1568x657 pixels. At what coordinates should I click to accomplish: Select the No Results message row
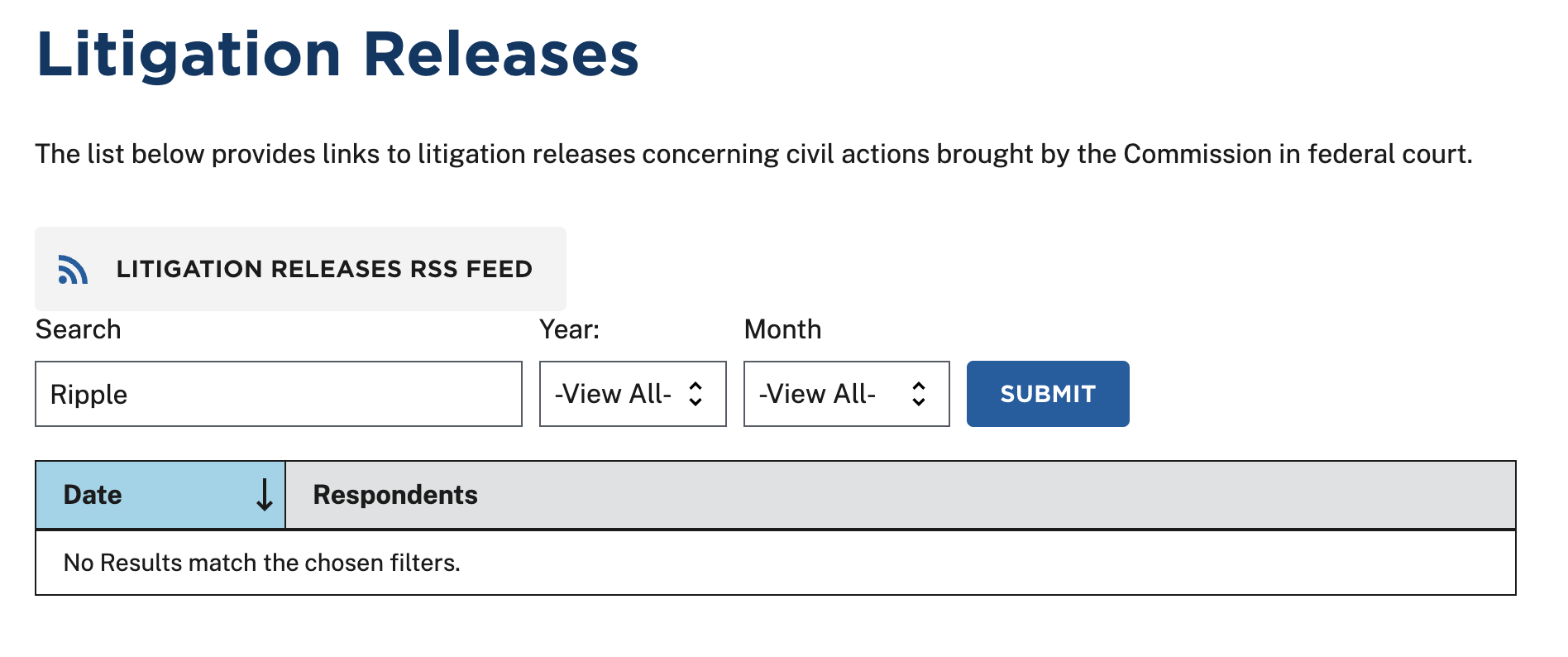tap(776, 563)
